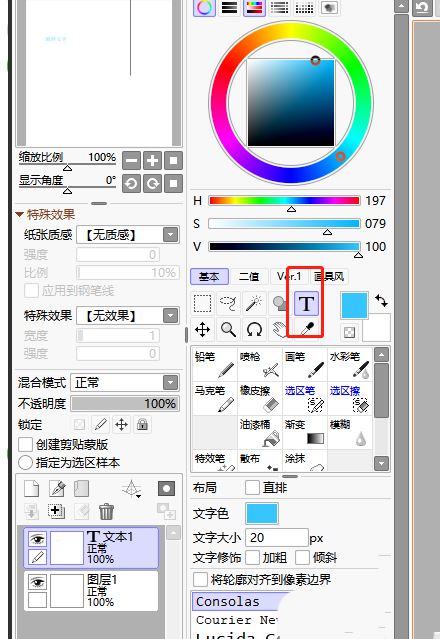Image resolution: width=440 pixels, height=639 pixels.
Task: Select the zoom magnifier tool
Action: (x=228, y=329)
